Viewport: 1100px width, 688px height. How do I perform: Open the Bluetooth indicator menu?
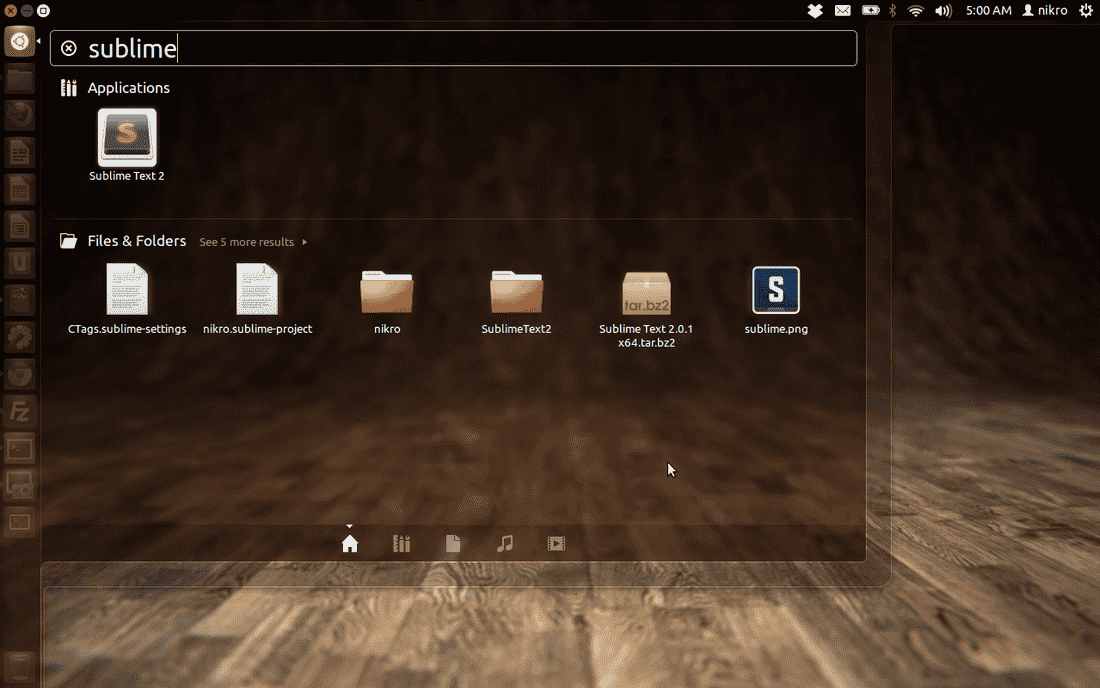pos(893,11)
